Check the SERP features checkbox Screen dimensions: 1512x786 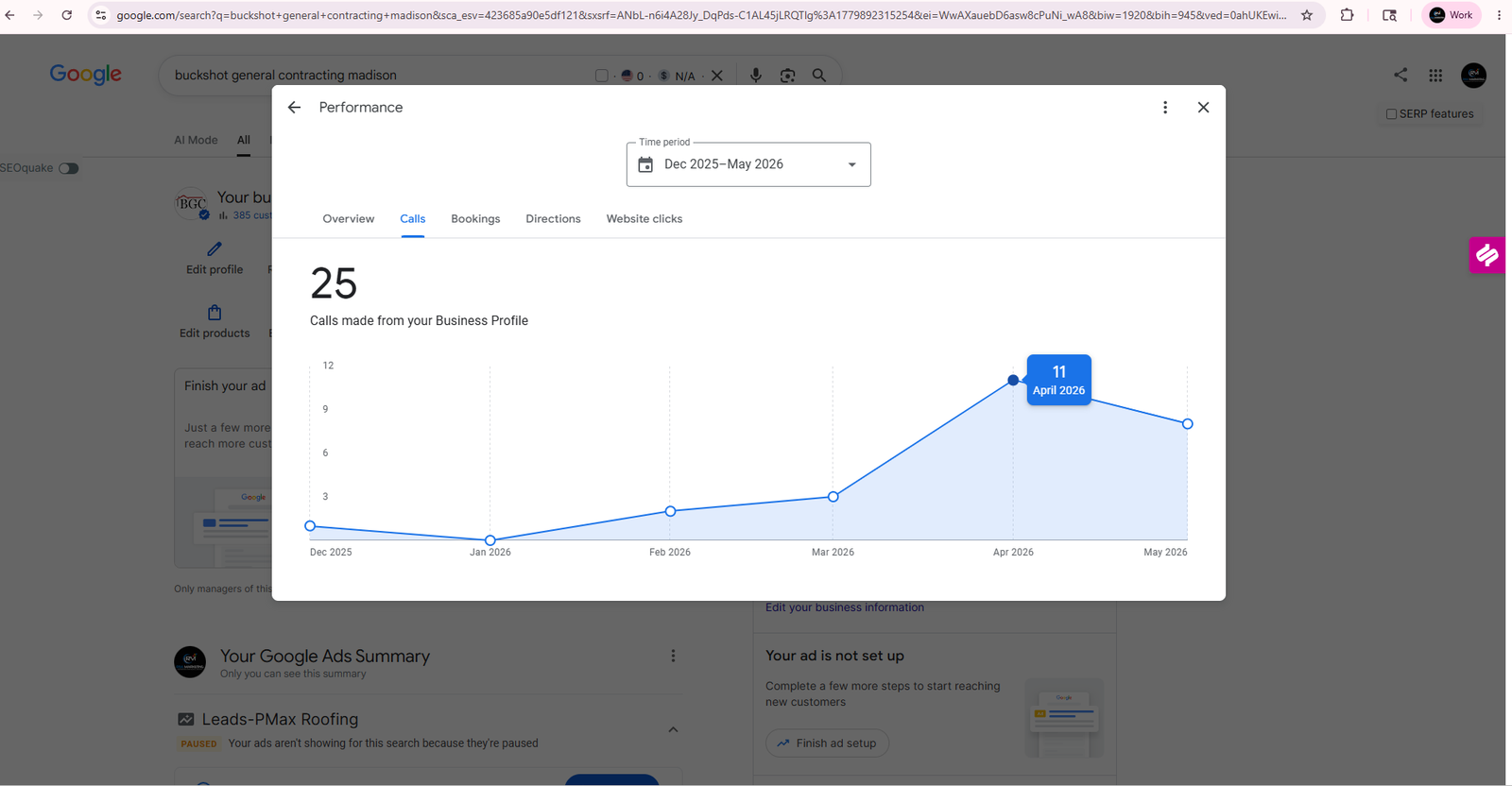pos(1391,114)
